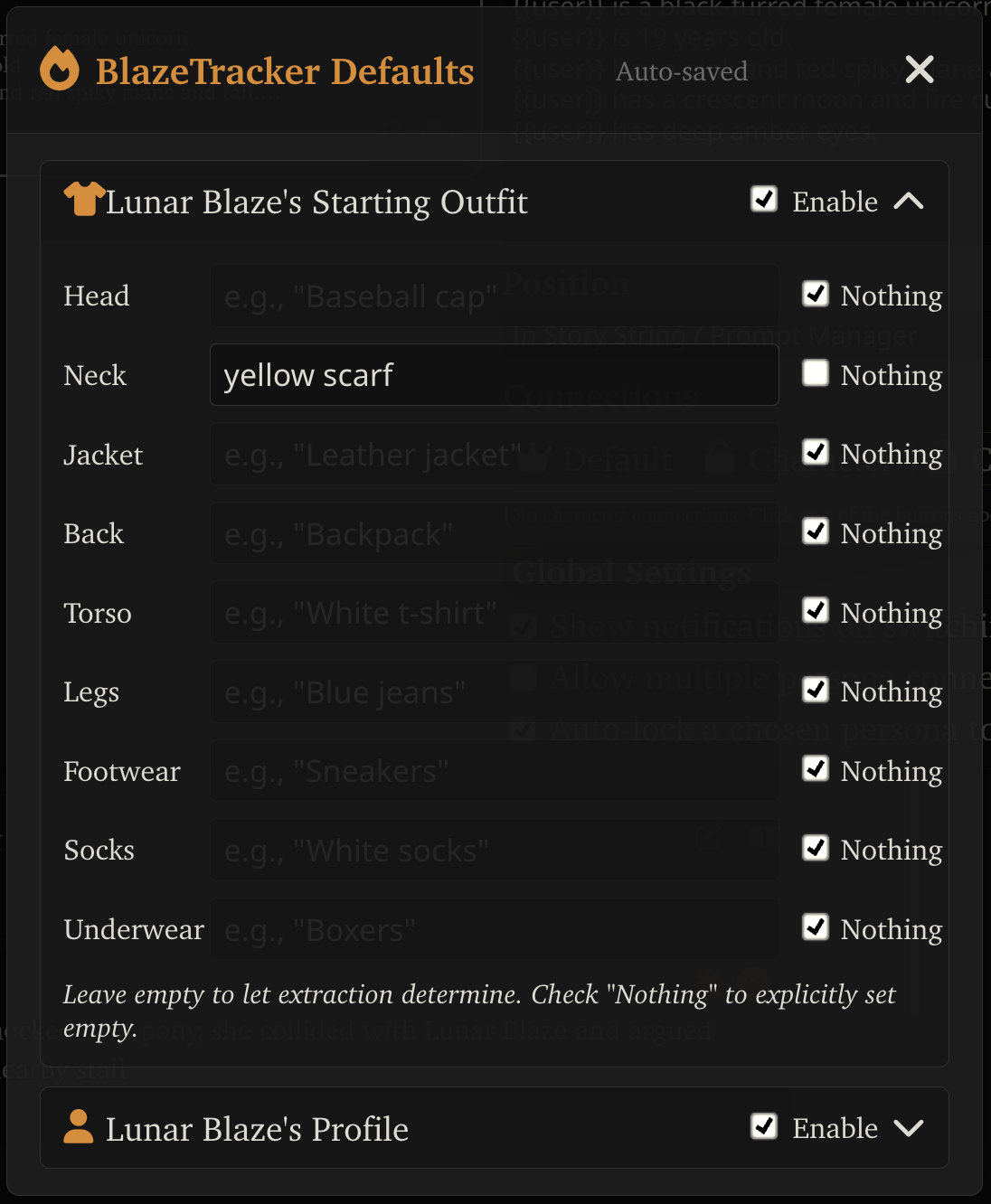Toggle Nothing checkbox for Legs slot
The height and width of the screenshot is (1204, 991).
click(x=816, y=690)
